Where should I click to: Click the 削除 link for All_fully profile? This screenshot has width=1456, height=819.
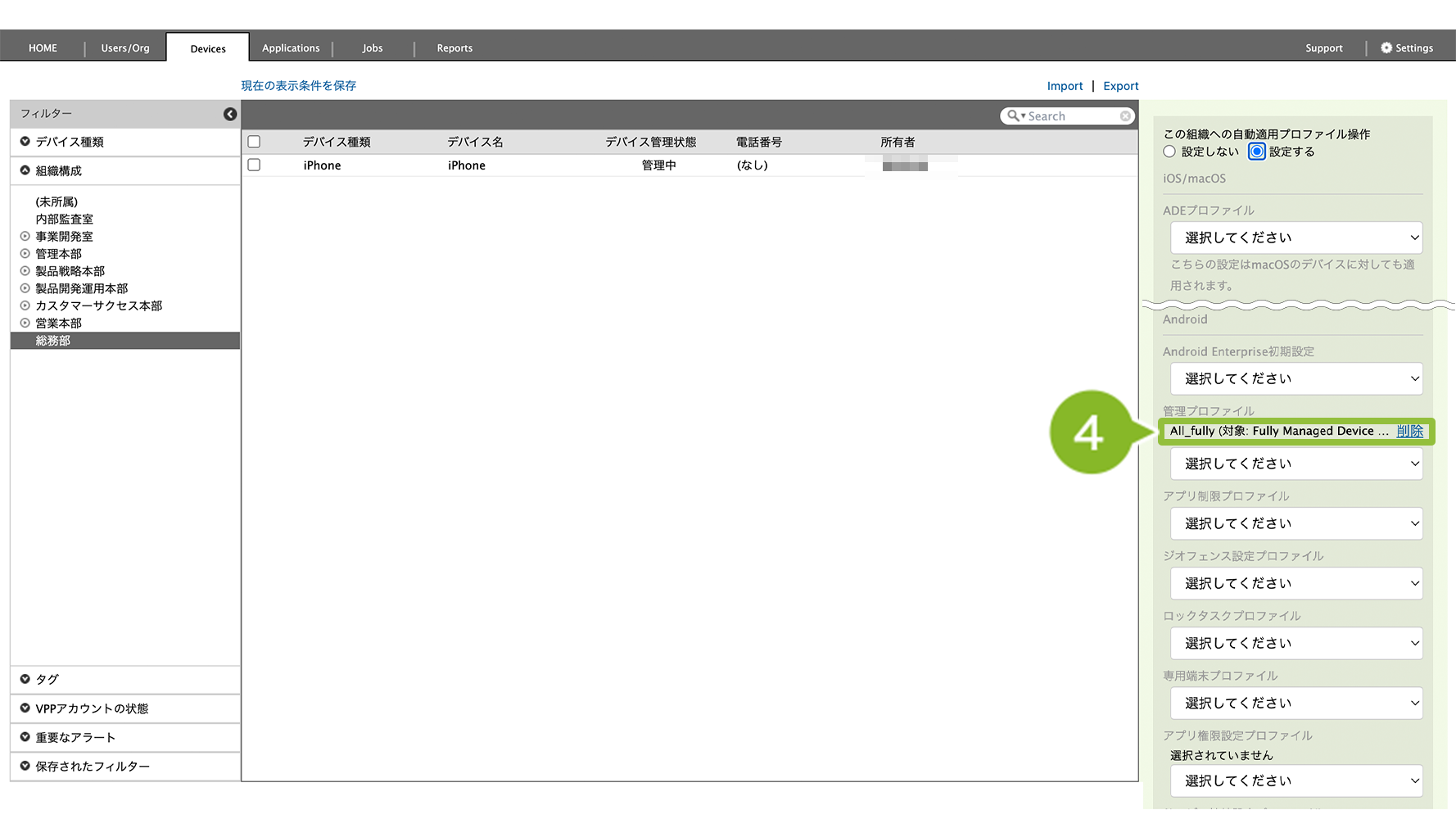pyautogui.click(x=1409, y=431)
